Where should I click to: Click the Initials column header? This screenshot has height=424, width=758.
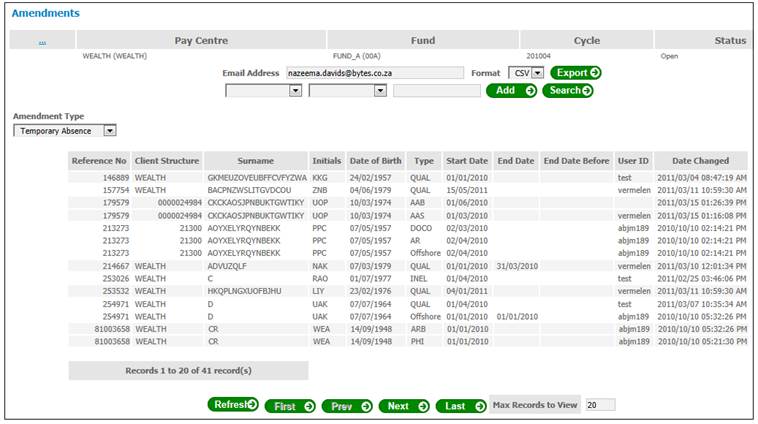327,161
